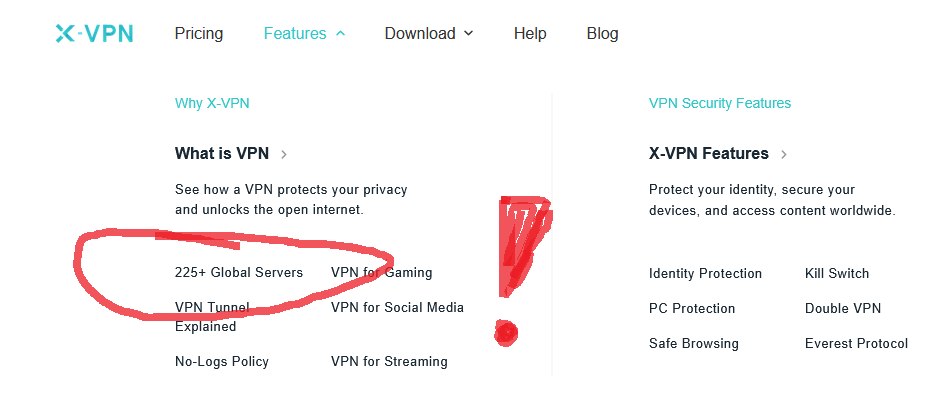The width and height of the screenshot is (936, 400).
Task: Open VPN Tunnel Explained link
Action: click(x=212, y=317)
